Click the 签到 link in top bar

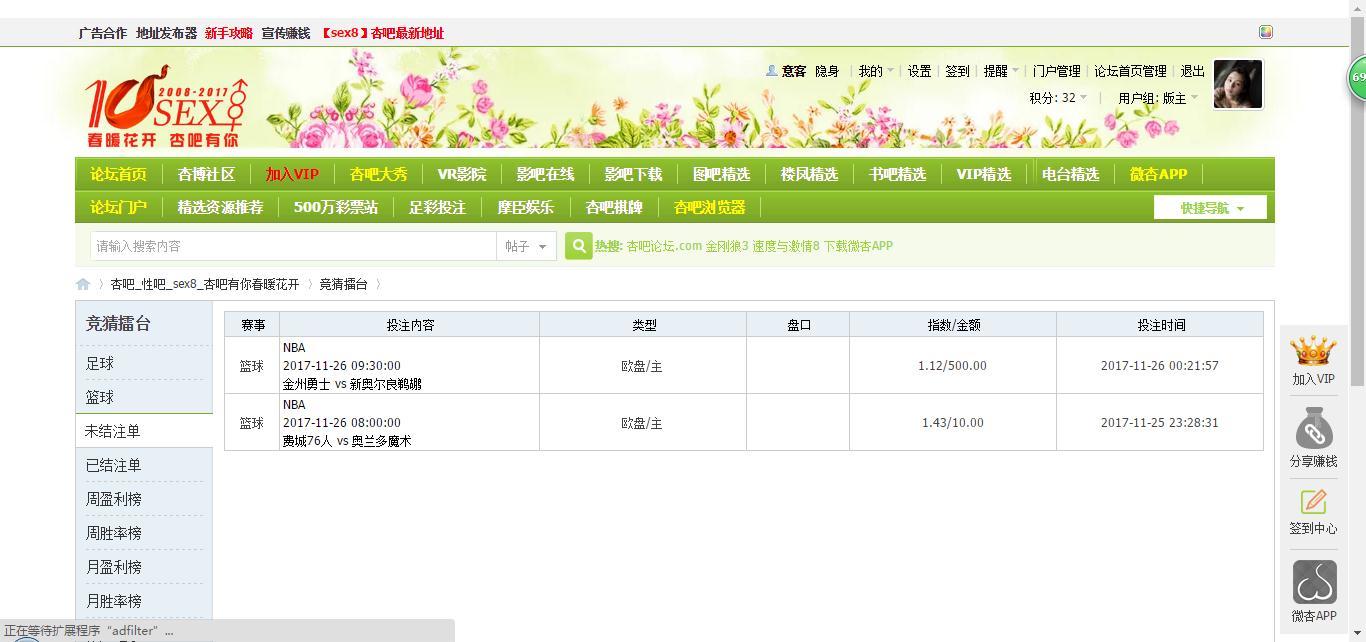click(x=957, y=71)
